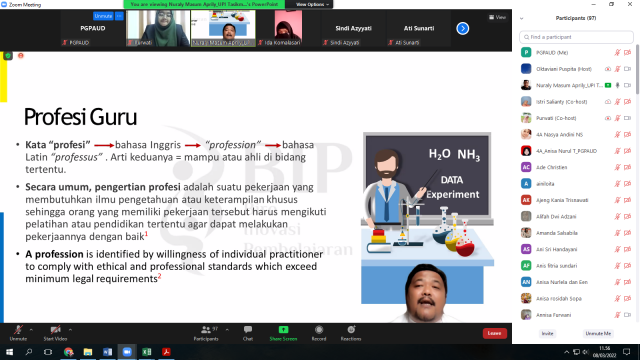Open the Chat window
The image size is (640, 360).
248,333
